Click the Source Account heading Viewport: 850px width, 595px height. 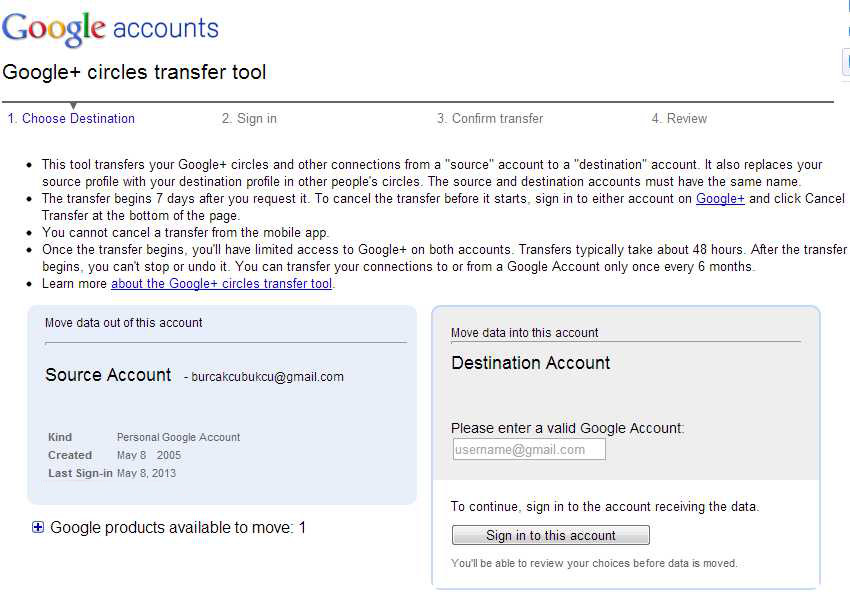[108, 375]
